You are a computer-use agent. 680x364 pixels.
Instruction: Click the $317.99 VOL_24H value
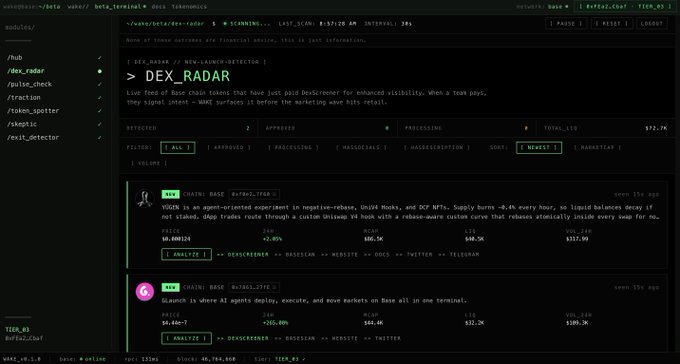coord(577,239)
